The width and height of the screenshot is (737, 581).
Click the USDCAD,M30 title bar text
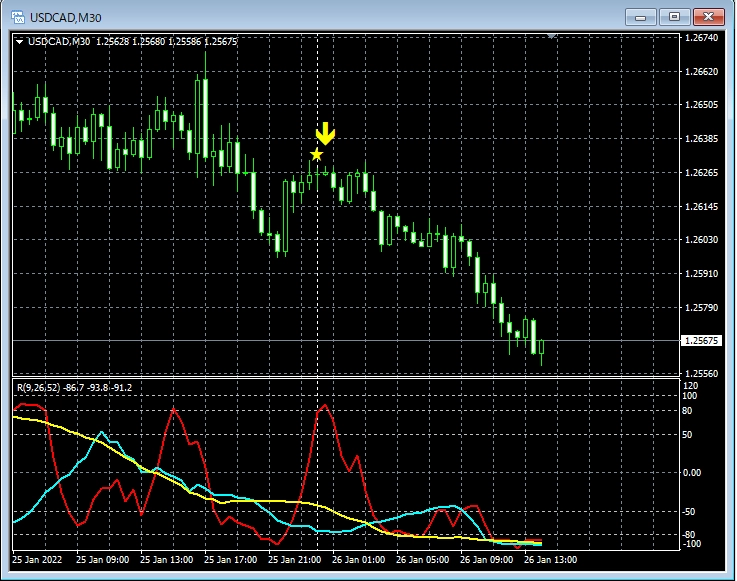pyautogui.click(x=66, y=17)
